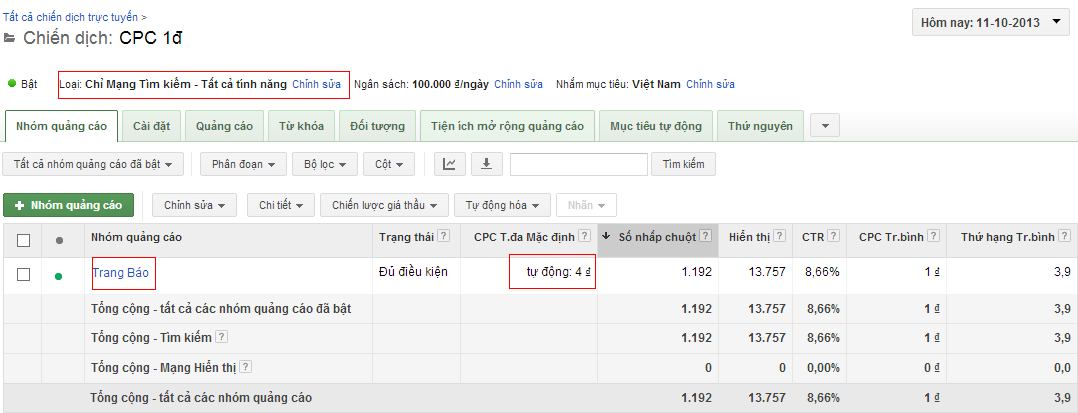Click Chỉnh sửa link next to Ngân sách
This screenshot has height=413, width=1078.
pyautogui.click(x=518, y=85)
